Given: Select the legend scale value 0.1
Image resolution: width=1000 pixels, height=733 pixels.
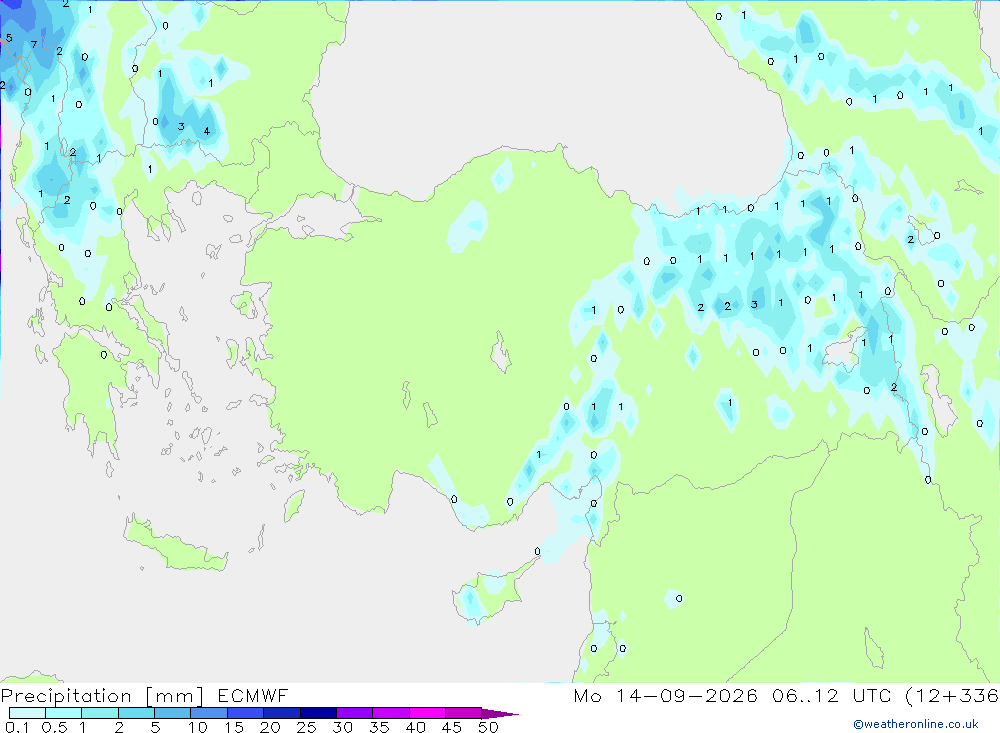Looking at the screenshot, I should [x=17, y=727].
